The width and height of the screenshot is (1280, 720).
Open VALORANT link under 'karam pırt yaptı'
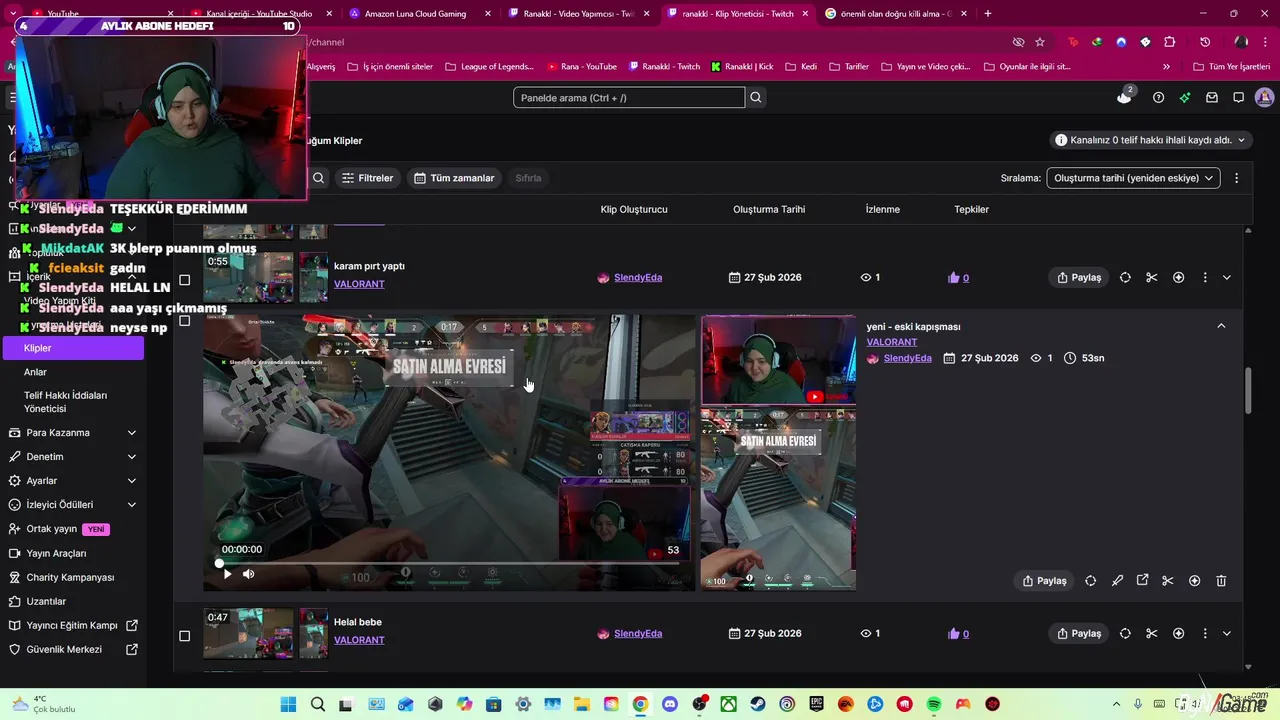click(359, 284)
